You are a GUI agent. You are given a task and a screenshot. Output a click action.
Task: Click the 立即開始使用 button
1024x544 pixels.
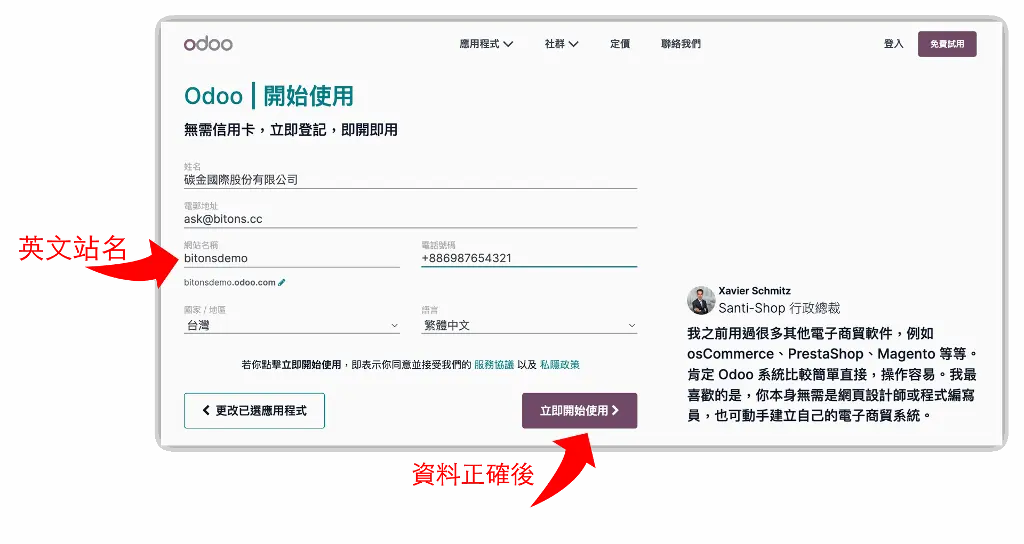point(579,411)
